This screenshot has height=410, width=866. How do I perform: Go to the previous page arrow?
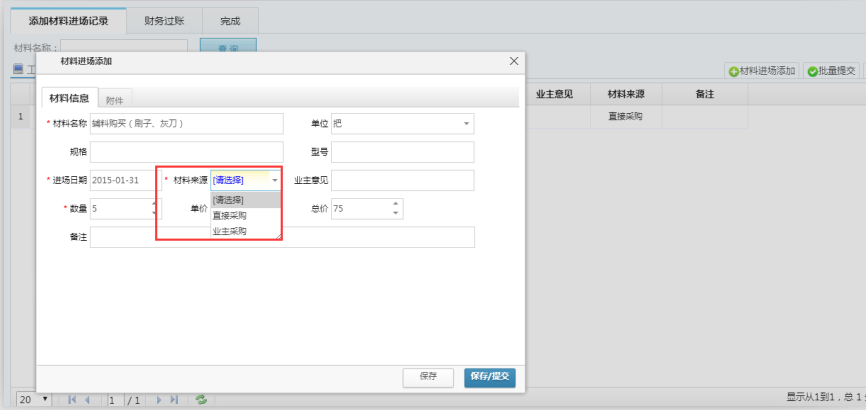coord(87,399)
